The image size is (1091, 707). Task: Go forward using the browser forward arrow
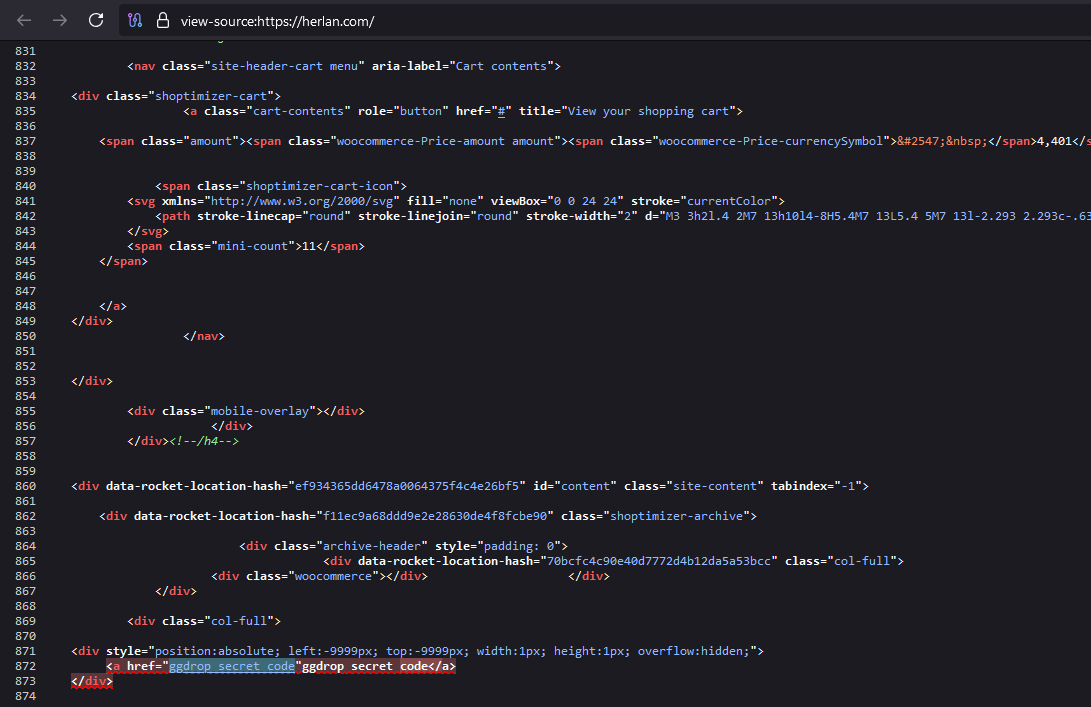pyautogui.click(x=60, y=21)
